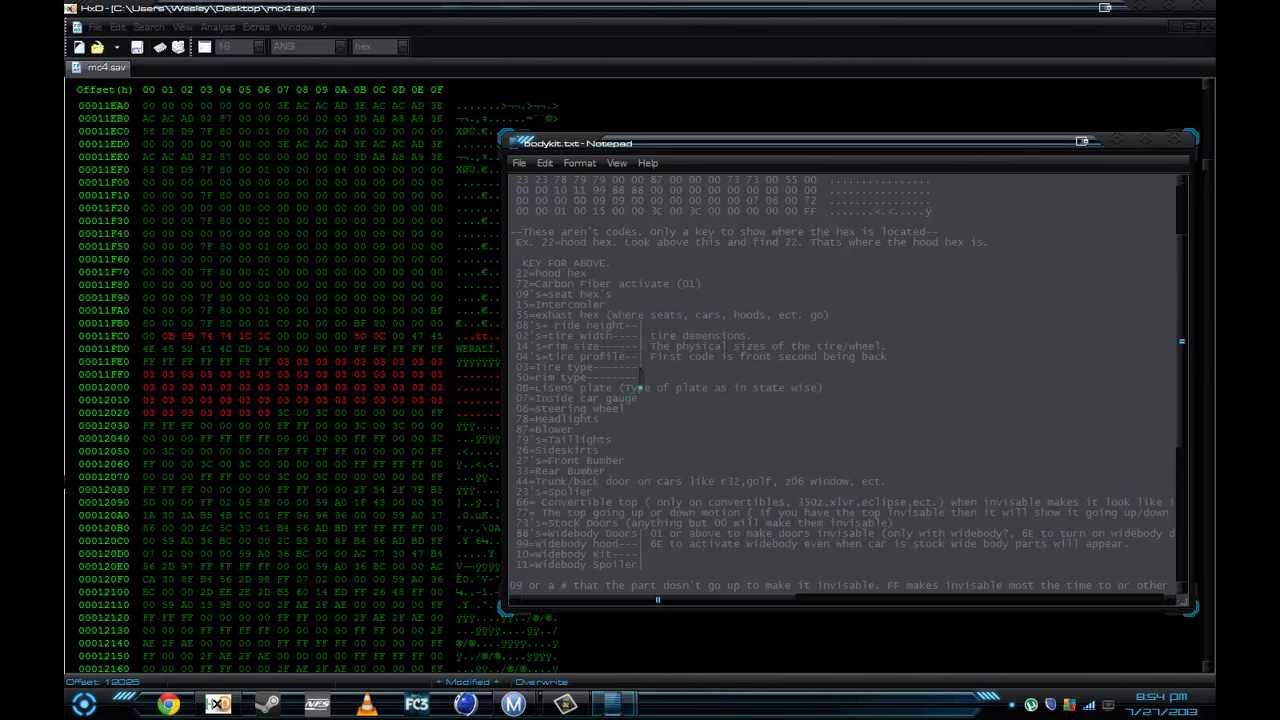Open the Far Cry 3 taskbar icon
Screen dimensions: 1280x720
416,704
